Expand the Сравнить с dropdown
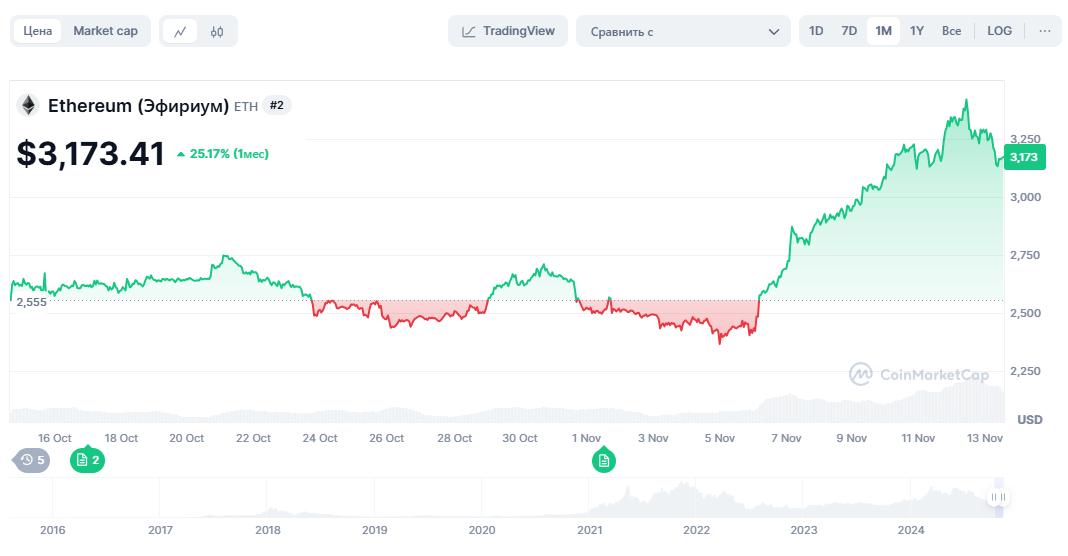The width and height of the screenshot is (1068, 556). pyautogui.click(x=683, y=31)
